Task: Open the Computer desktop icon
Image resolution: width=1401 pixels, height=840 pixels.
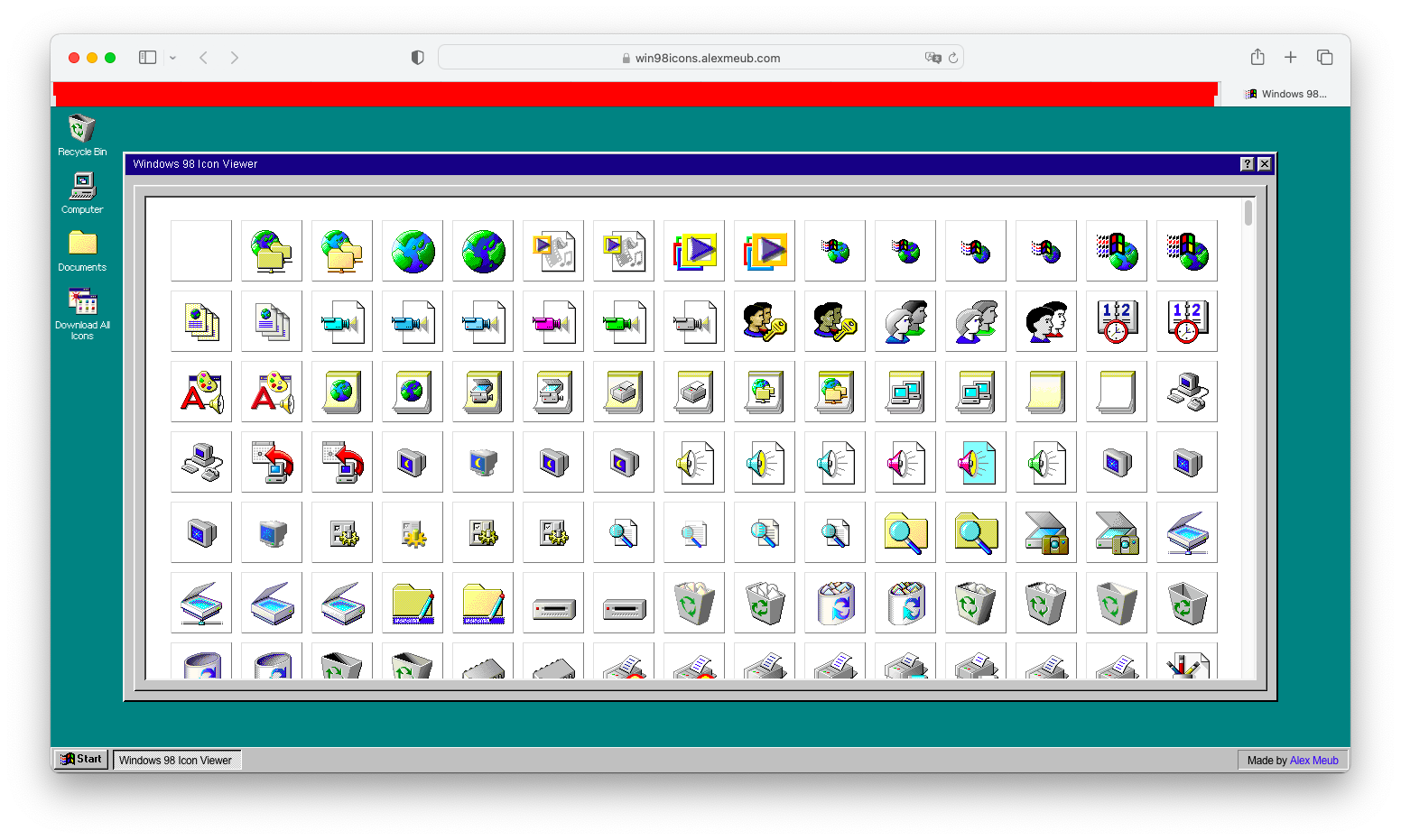Action: 82,192
